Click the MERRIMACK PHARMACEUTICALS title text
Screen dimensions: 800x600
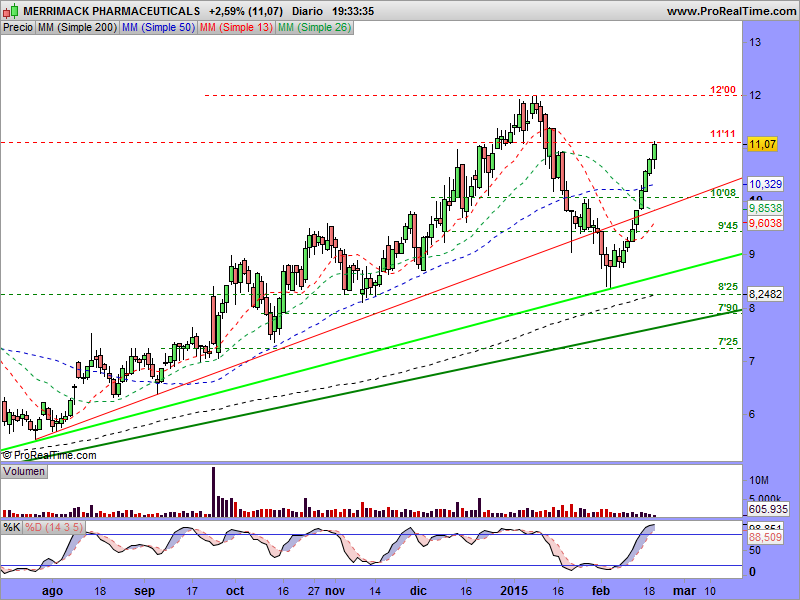(112, 11)
